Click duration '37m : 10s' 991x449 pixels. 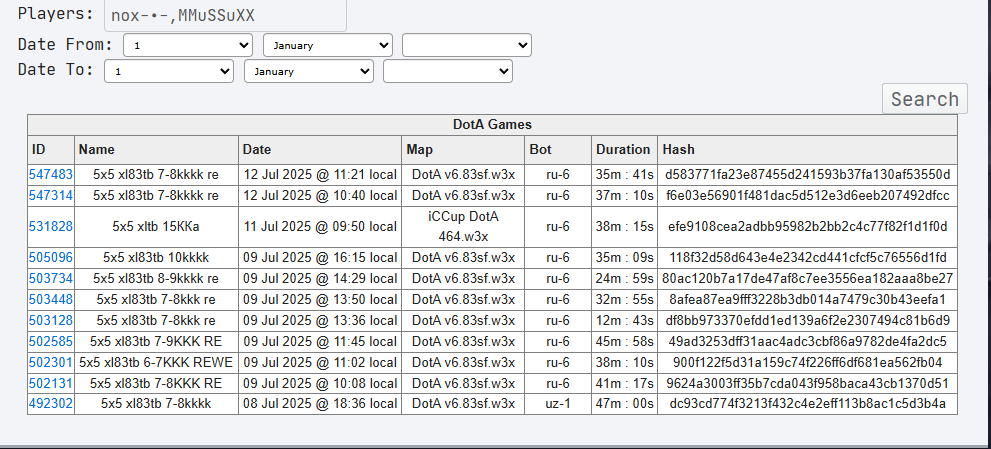(624, 195)
